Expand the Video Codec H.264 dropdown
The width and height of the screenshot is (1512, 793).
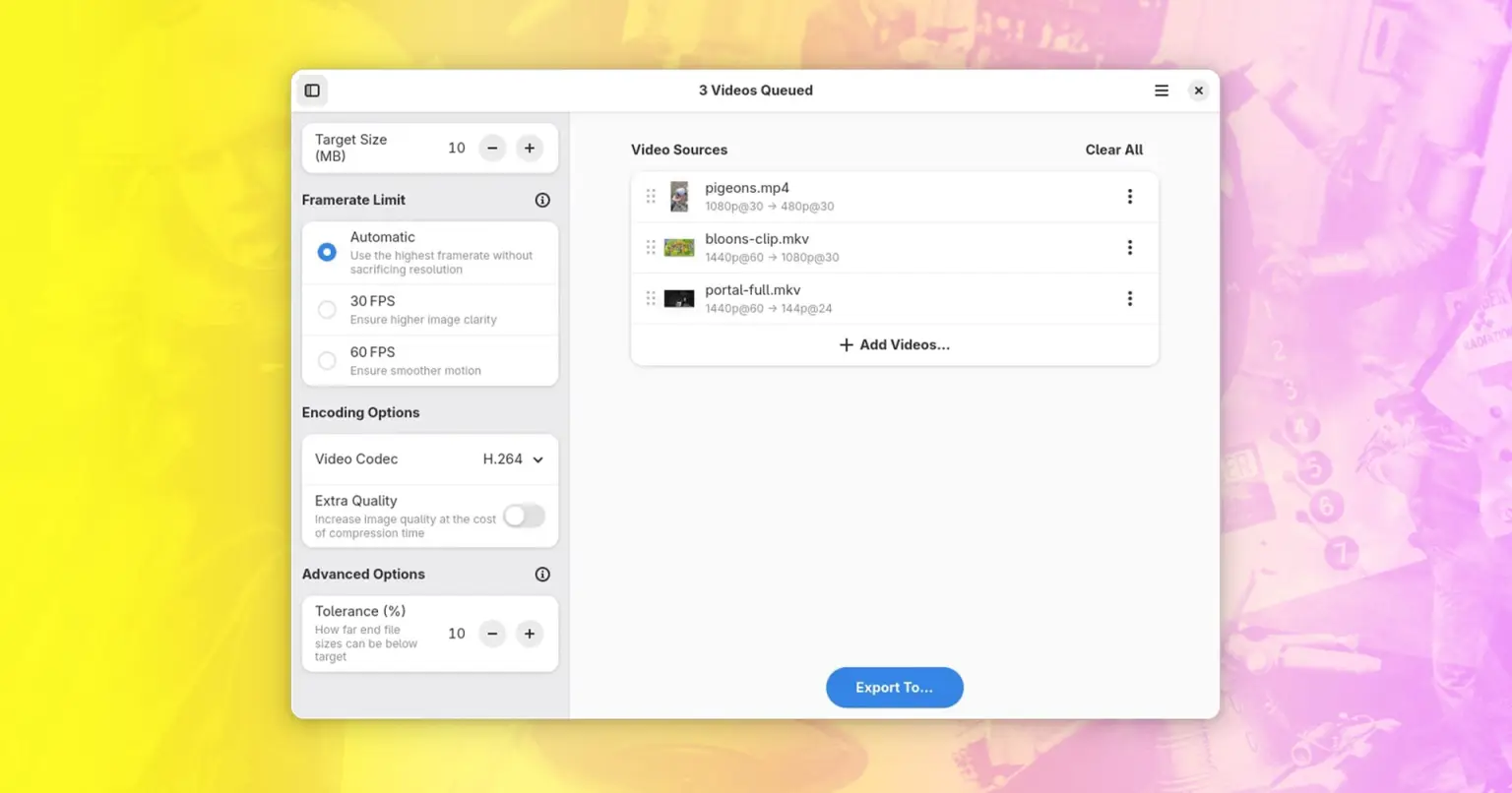[513, 459]
